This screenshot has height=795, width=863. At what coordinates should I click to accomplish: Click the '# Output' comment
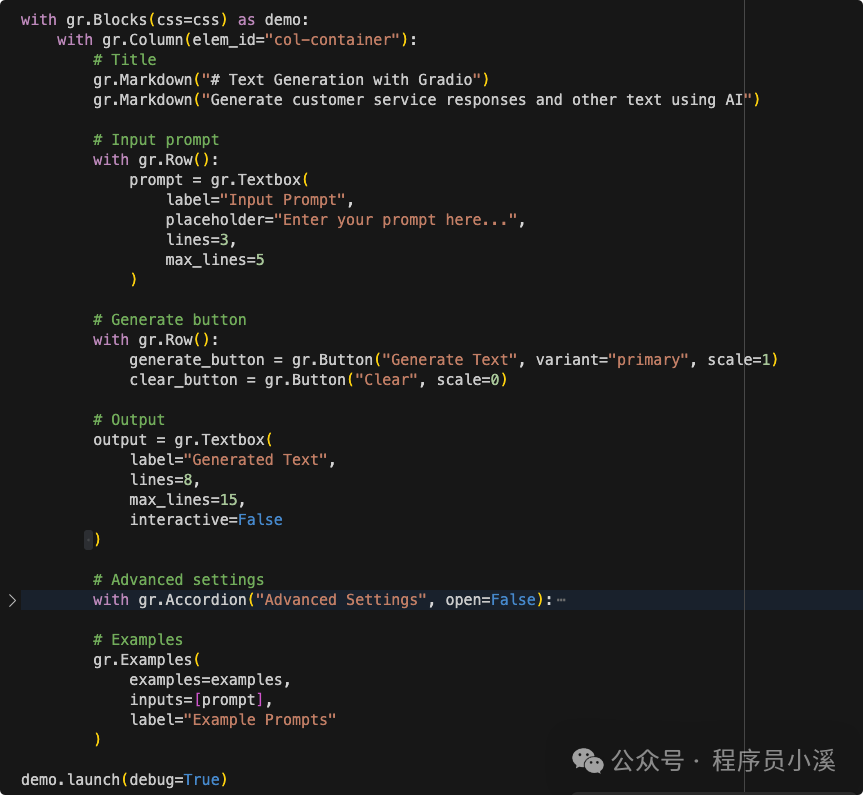tap(129, 420)
